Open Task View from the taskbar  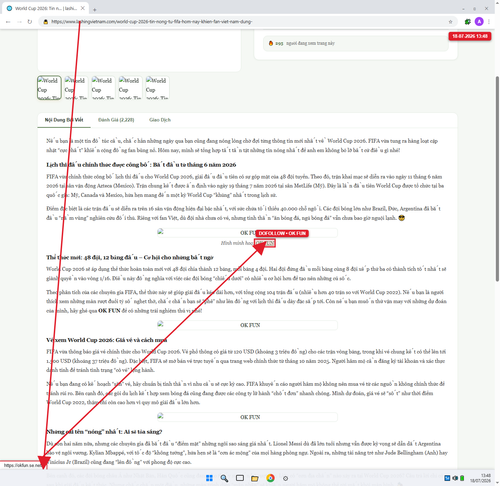pos(240,478)
